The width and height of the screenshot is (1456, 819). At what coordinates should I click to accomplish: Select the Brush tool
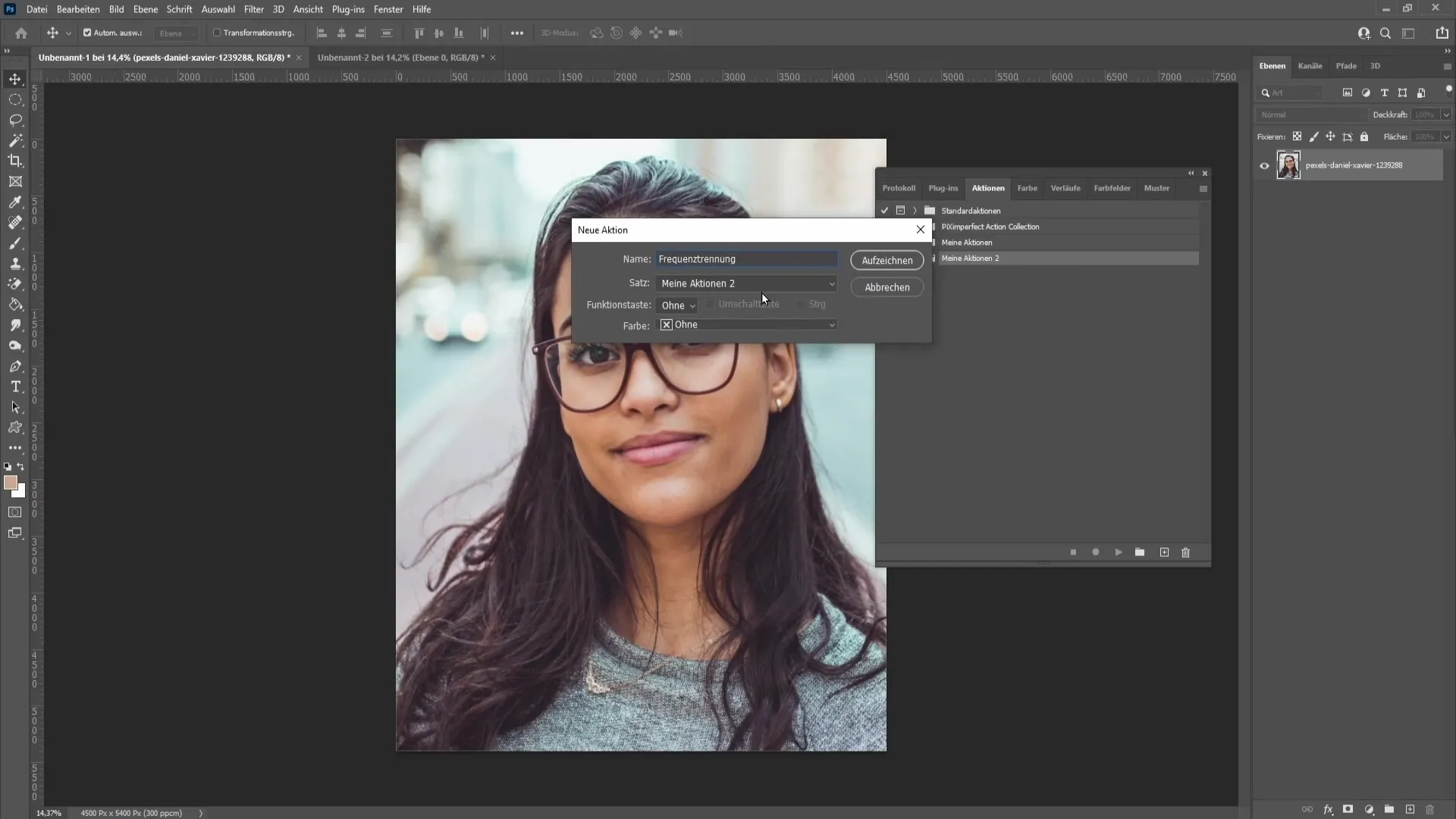tap(15, 243)
